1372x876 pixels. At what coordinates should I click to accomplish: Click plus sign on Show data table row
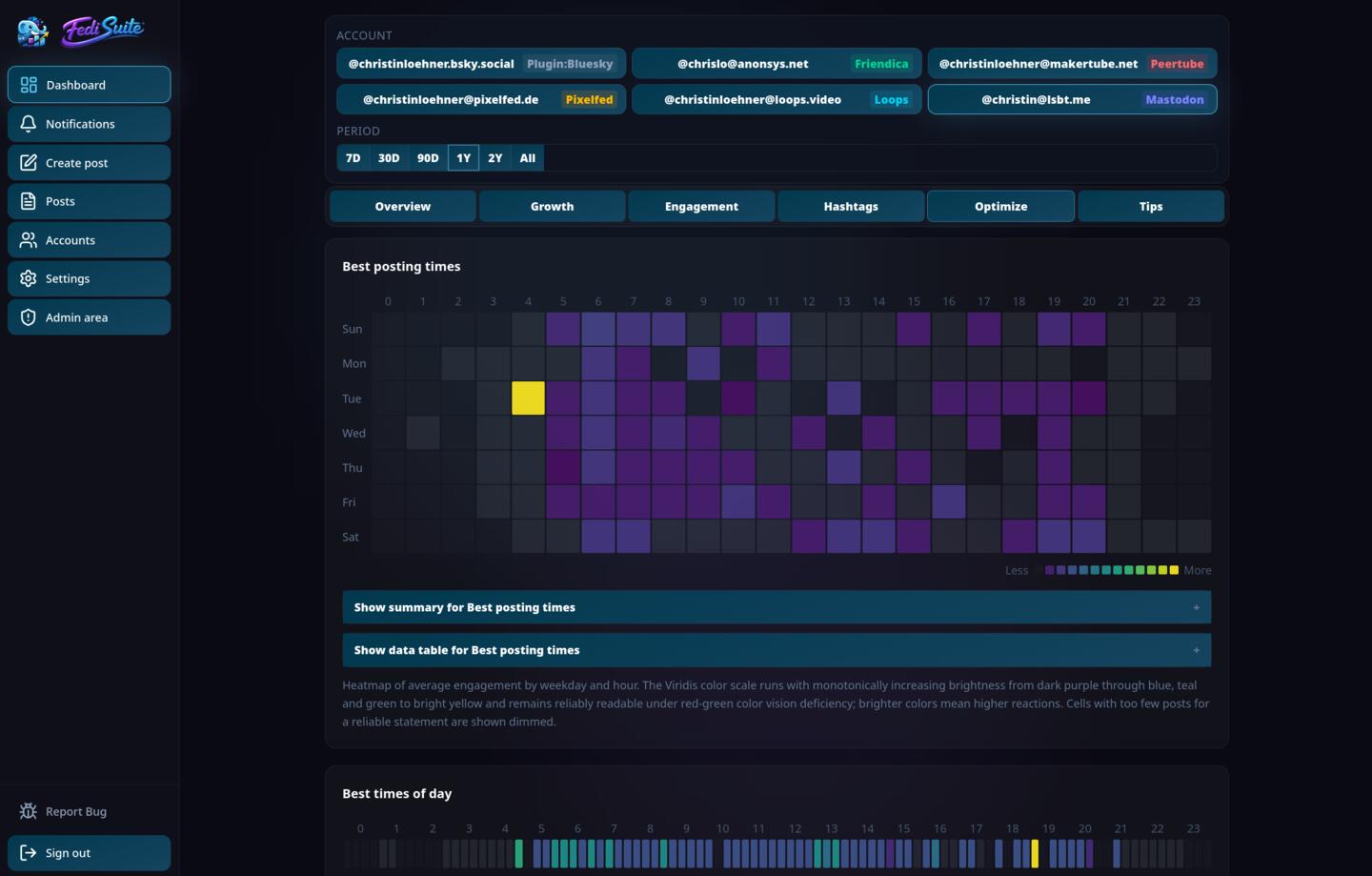click(1197, 650)
